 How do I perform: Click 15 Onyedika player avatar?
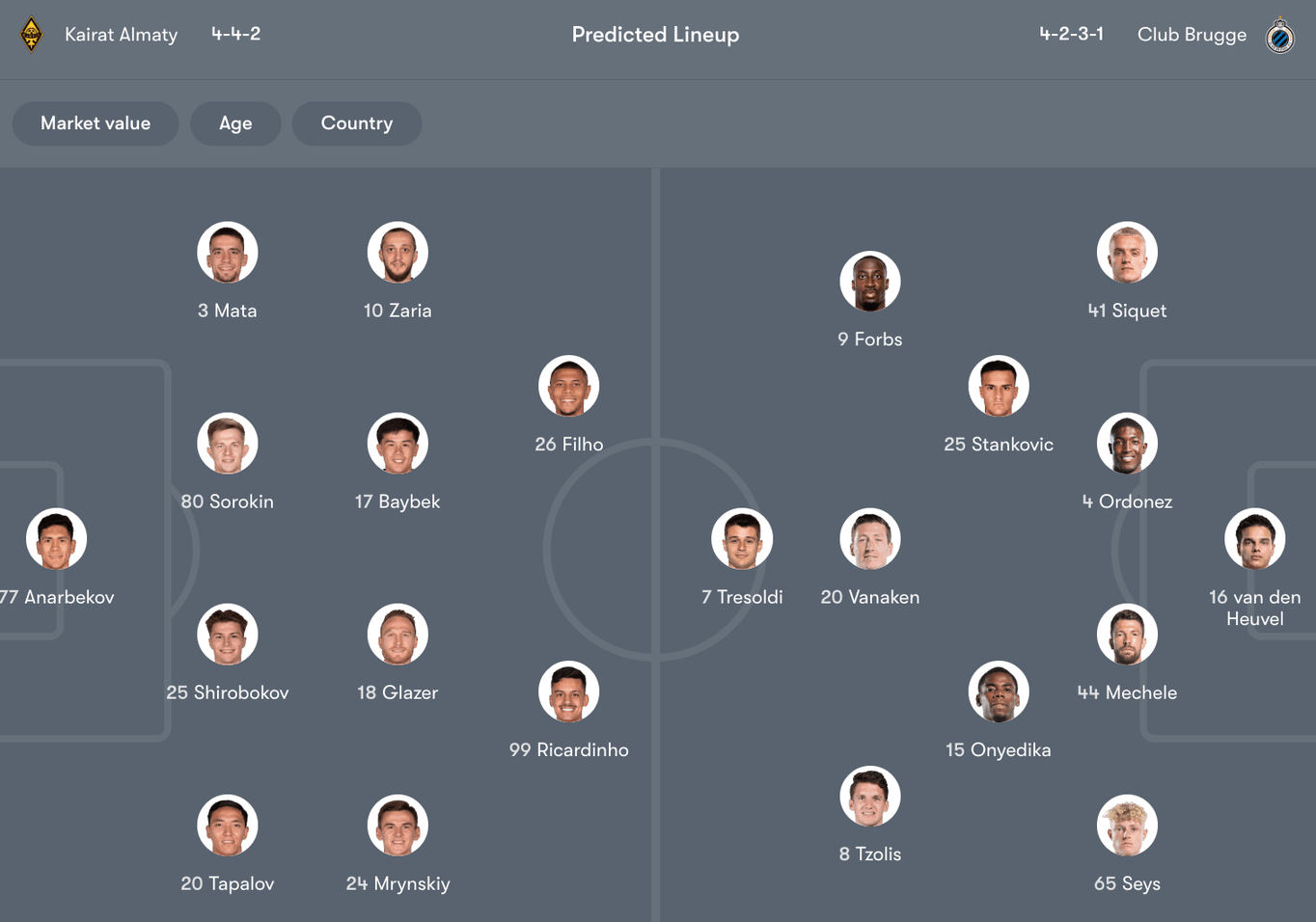coord(999,691)
